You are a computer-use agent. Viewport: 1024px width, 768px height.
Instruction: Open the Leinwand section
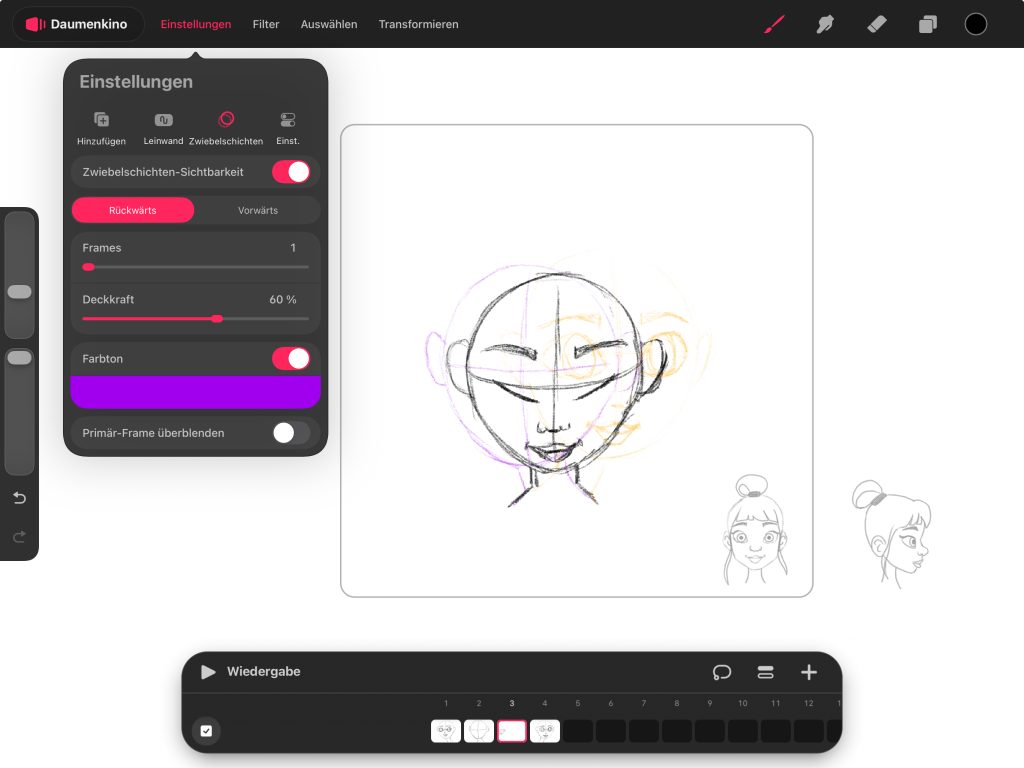(x=163, y=128)
